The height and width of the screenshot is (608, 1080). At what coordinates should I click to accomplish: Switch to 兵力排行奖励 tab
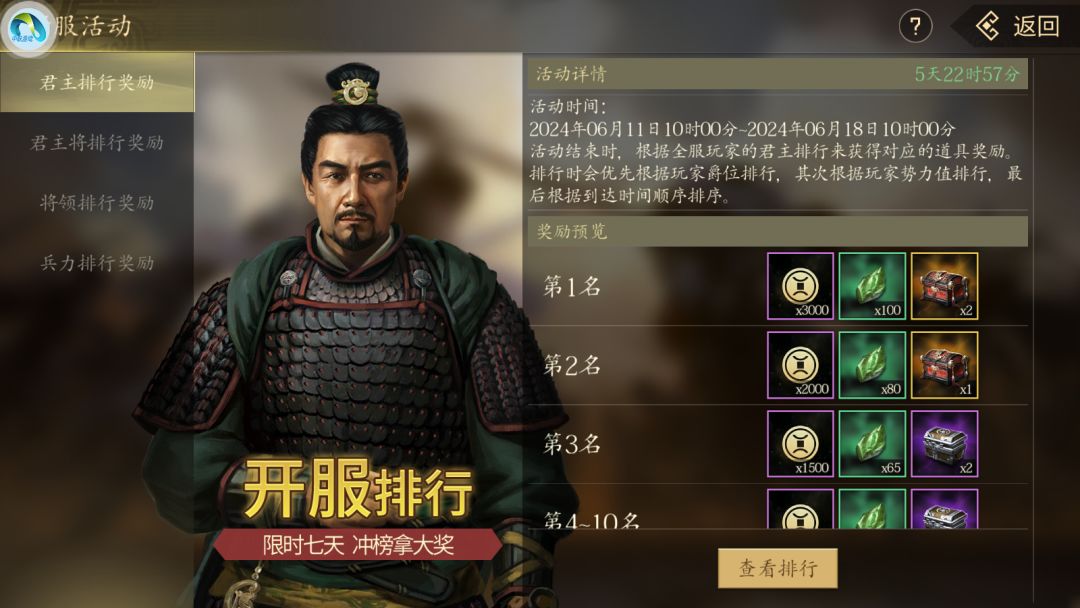click(96, 262)
